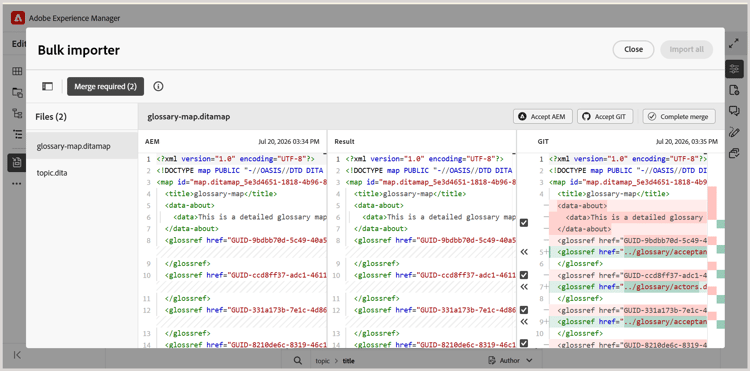Click line 12 glossref GUID-331a173b in AEM pane
This screenshot has width=750, height=371.
246,310
